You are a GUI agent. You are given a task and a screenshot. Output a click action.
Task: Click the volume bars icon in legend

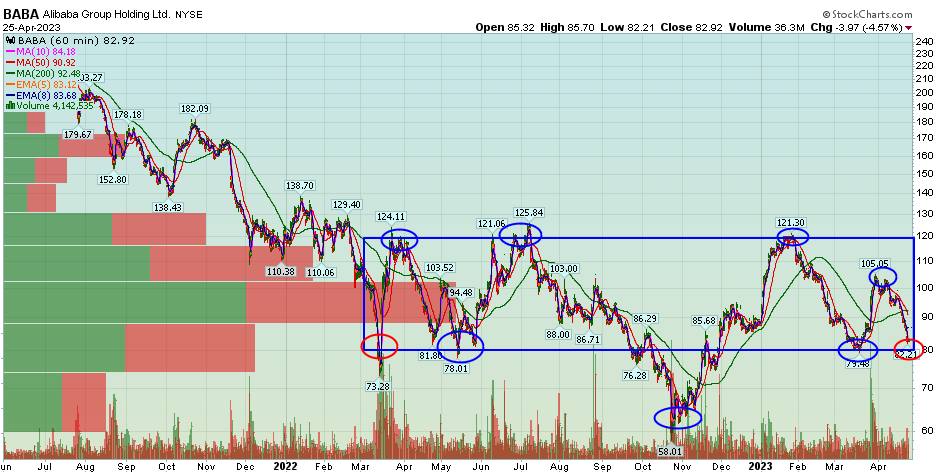pos(9,105)
